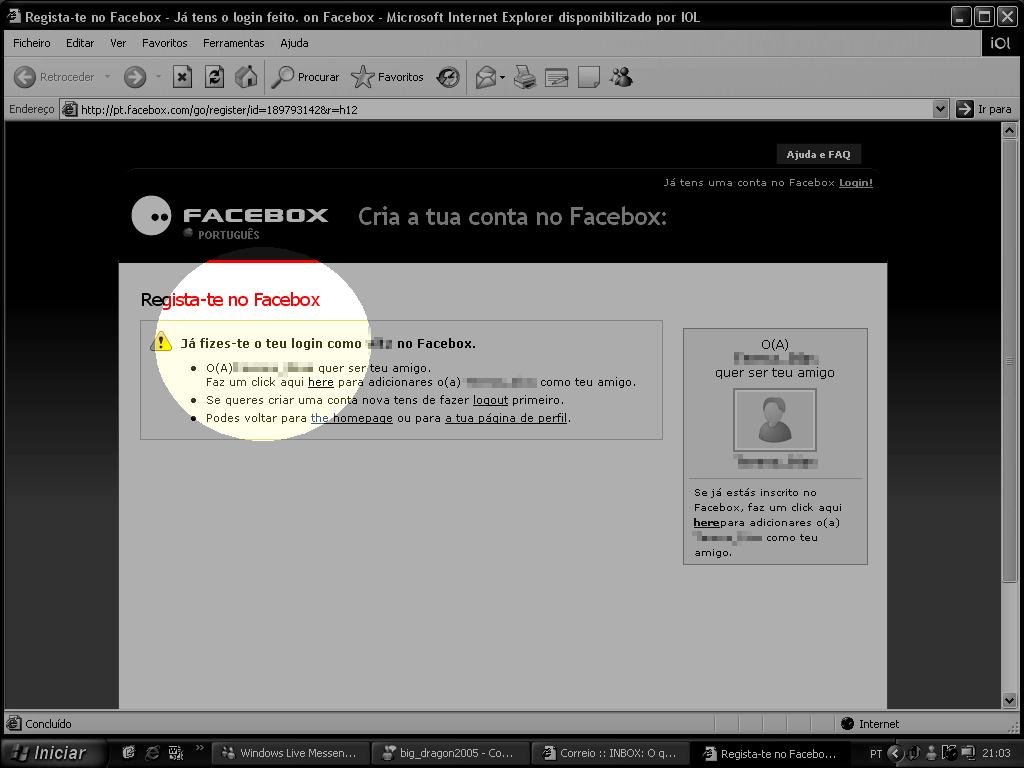Click the address bar URL field
This screenshot has height=768, width=1024.
coord(504,110)
